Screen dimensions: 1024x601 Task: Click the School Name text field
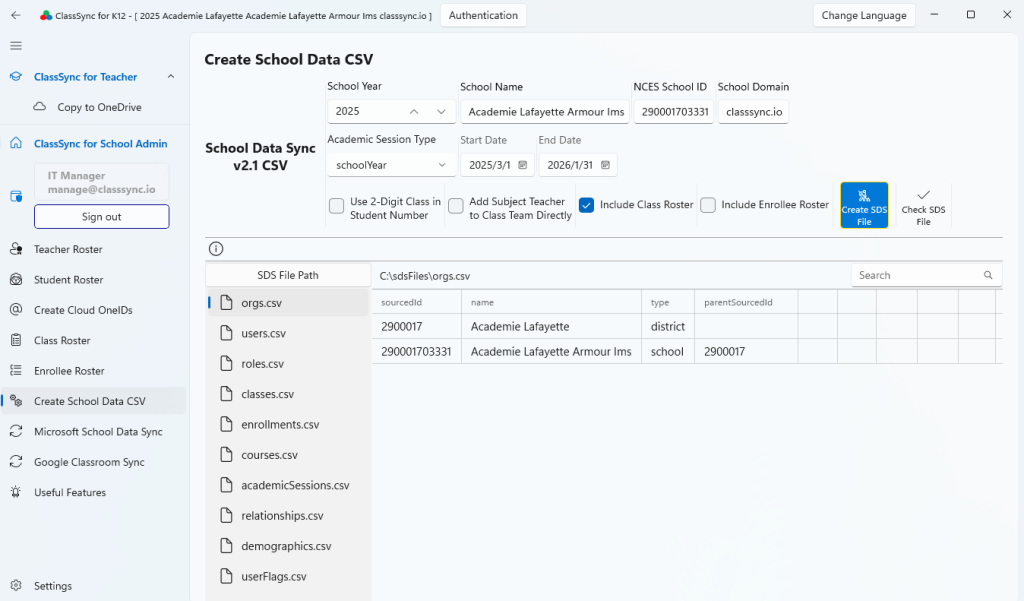coord(545,112)
